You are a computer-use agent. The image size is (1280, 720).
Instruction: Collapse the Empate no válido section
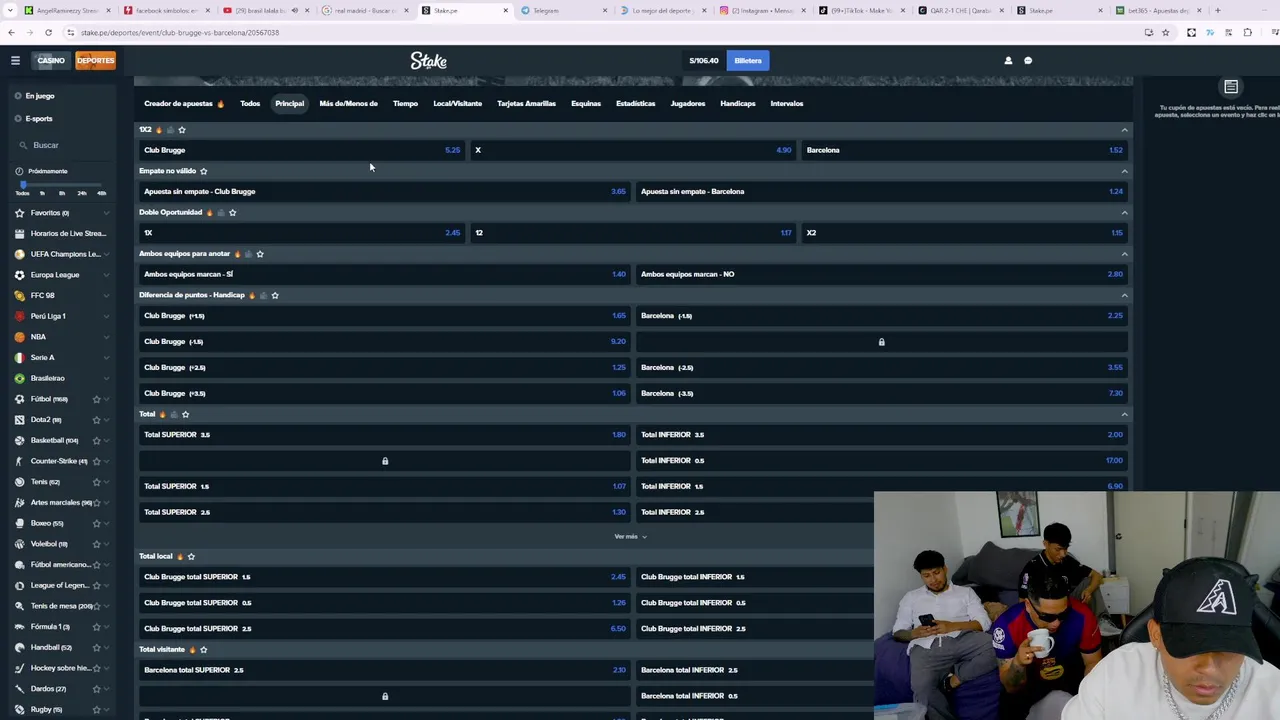(x=1124, y=171)
